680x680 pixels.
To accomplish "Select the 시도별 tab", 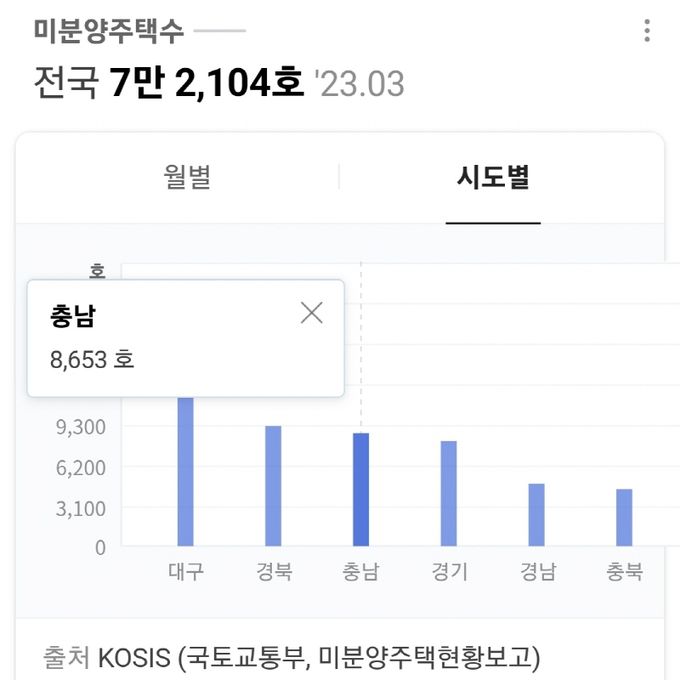I will [493, 177].
